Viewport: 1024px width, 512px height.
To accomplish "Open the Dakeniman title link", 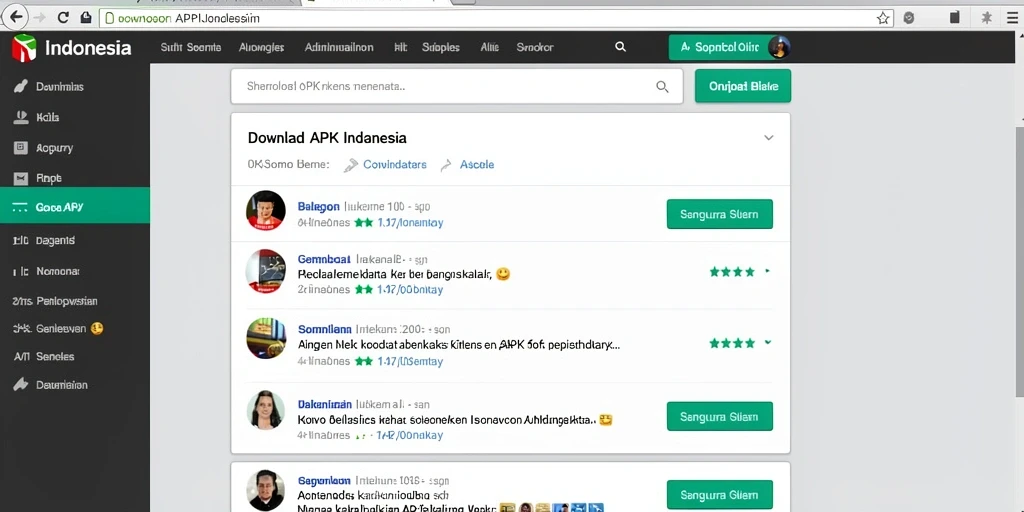I will (325, 404).
